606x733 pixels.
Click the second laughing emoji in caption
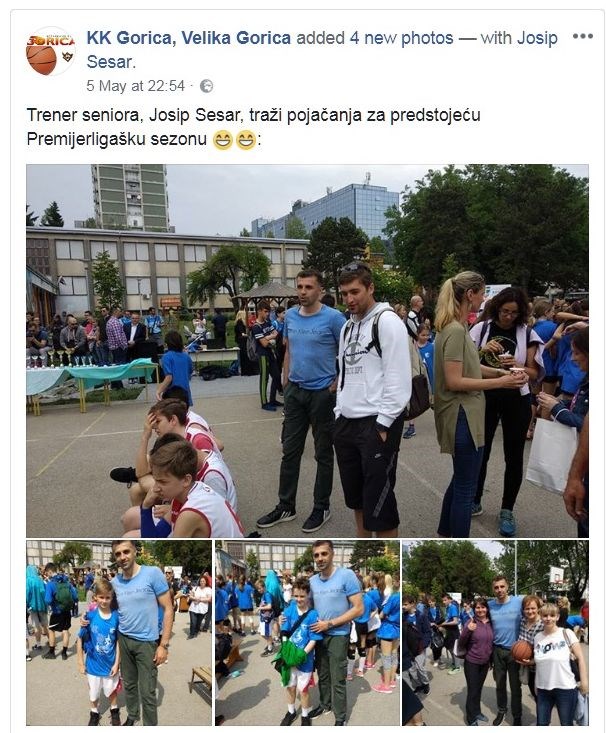point(245,140)
